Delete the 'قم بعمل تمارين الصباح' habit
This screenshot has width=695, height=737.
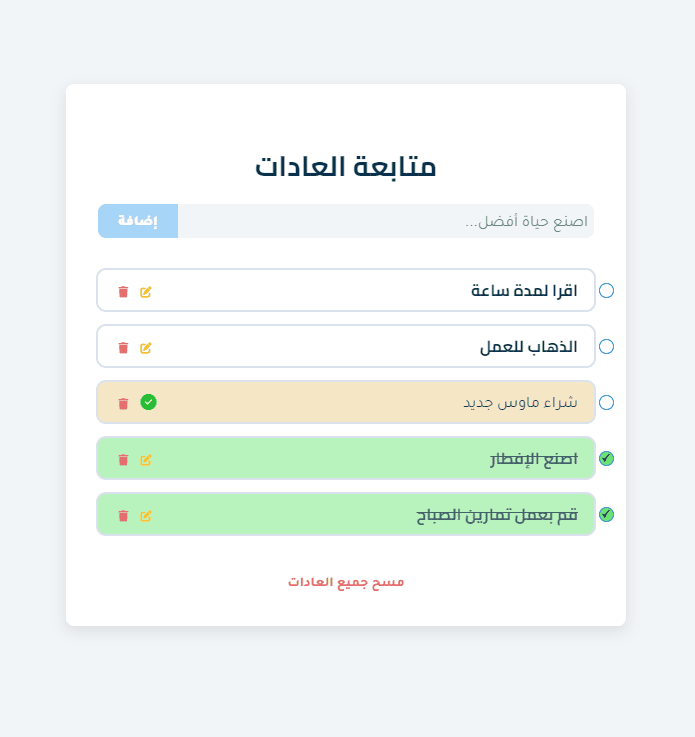tap(123, 516)
